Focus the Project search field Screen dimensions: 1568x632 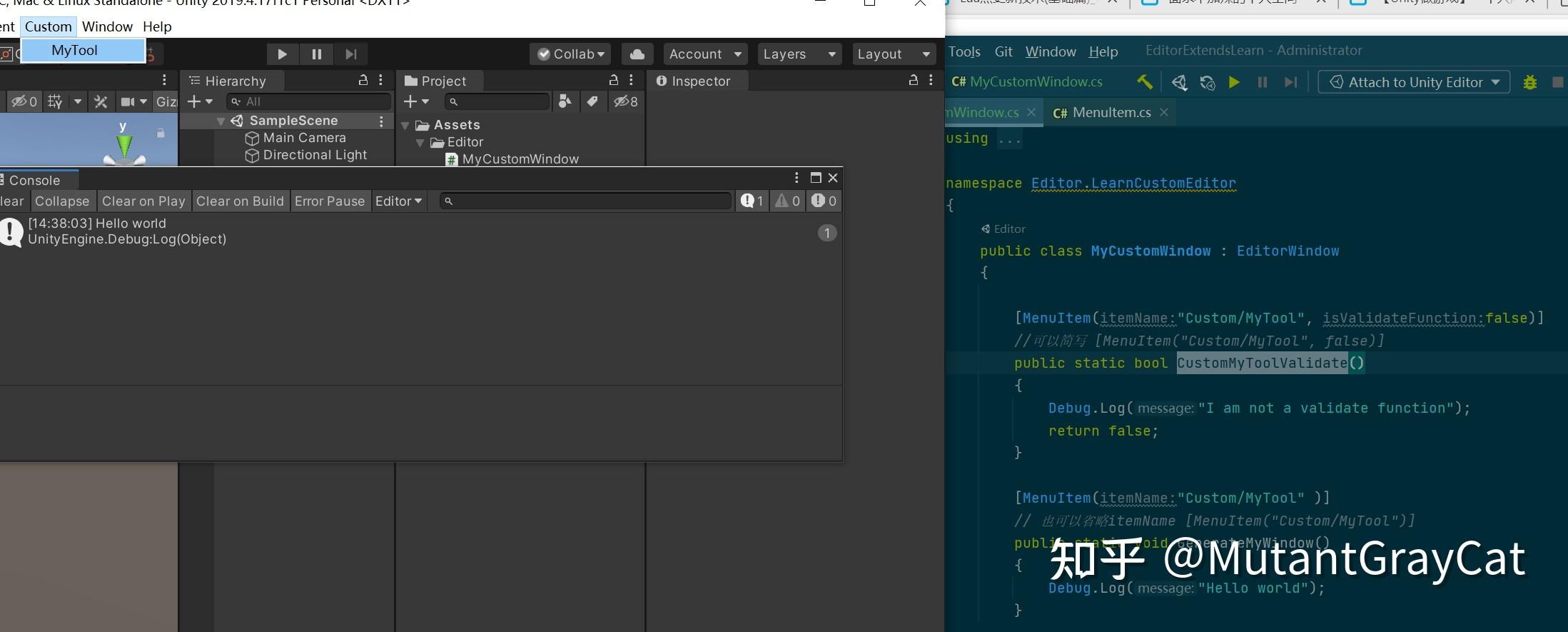[497, 101]
